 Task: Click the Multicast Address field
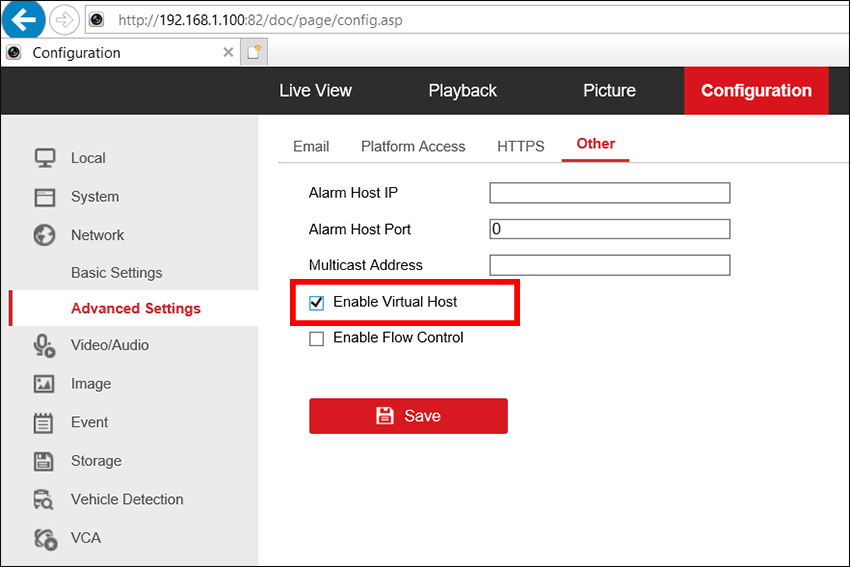[x=610, y=265]
